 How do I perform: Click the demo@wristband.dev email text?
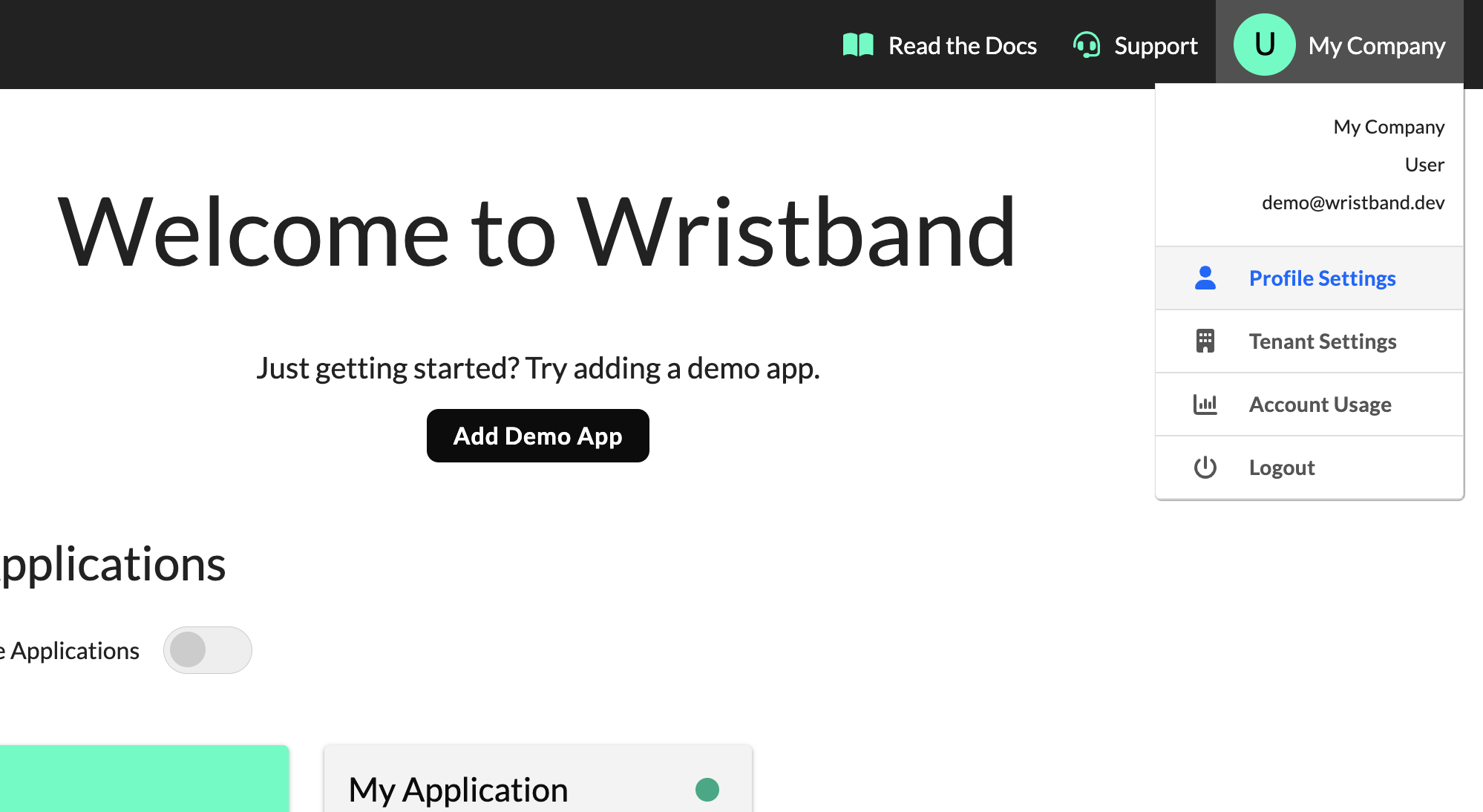tap(1353, 203)
